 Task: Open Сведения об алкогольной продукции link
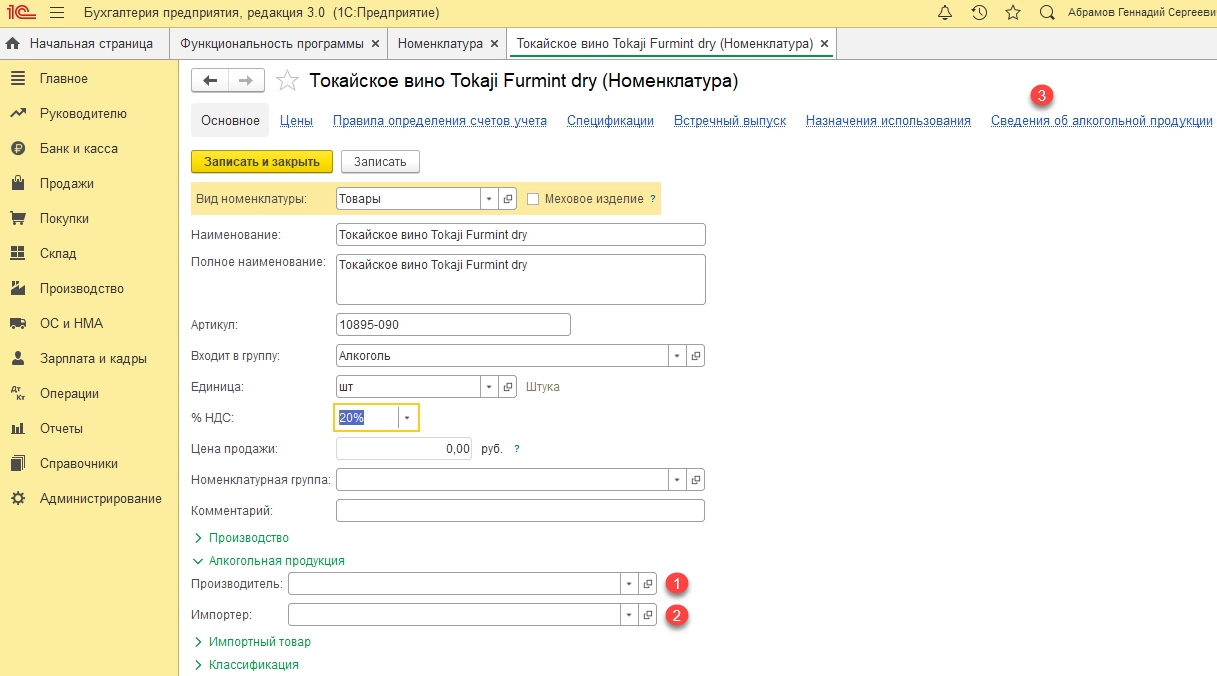pyautogui.click(x=1102, y=121)
